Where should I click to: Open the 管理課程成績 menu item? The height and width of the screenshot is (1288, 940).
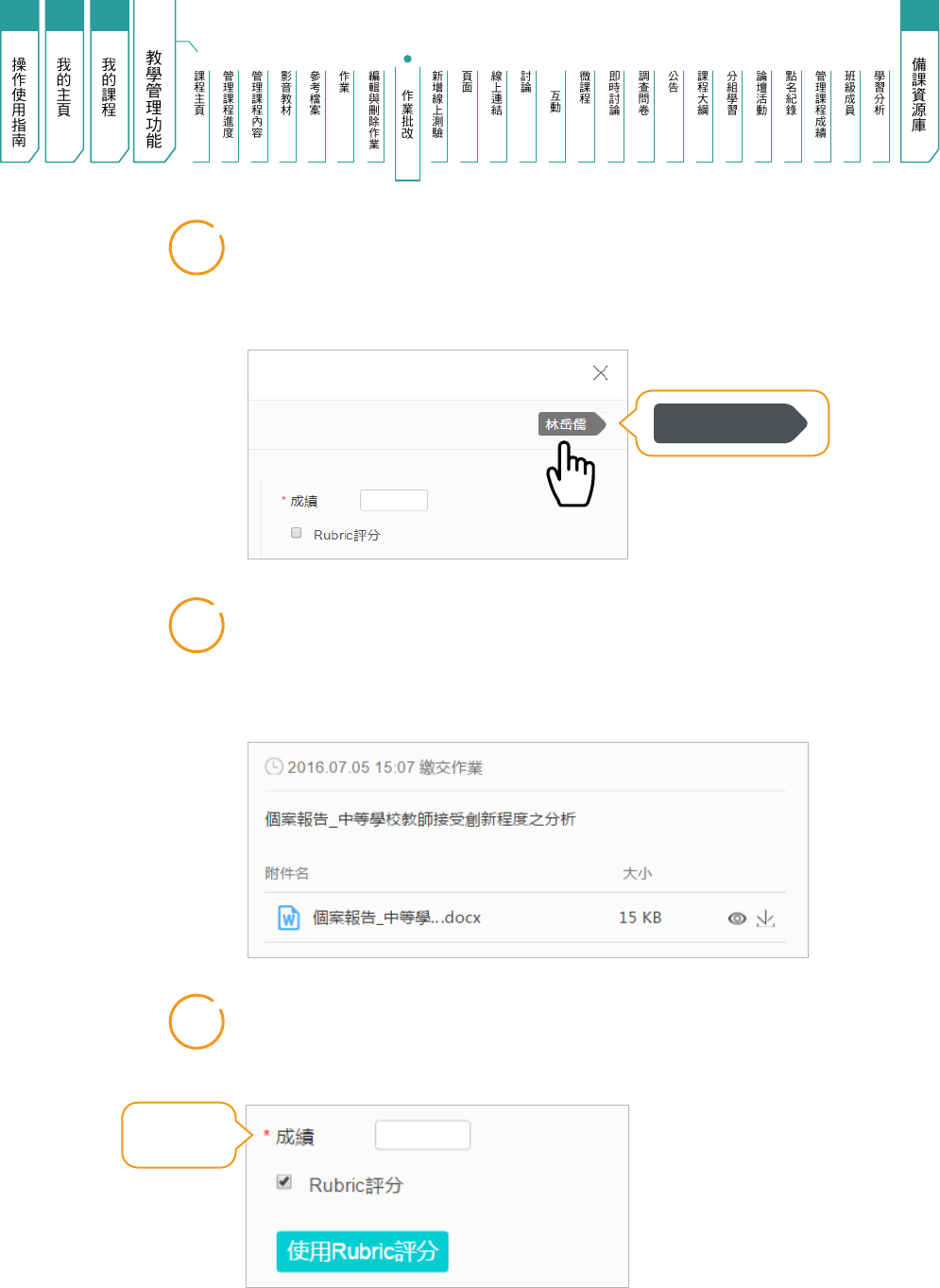(820, 104)
